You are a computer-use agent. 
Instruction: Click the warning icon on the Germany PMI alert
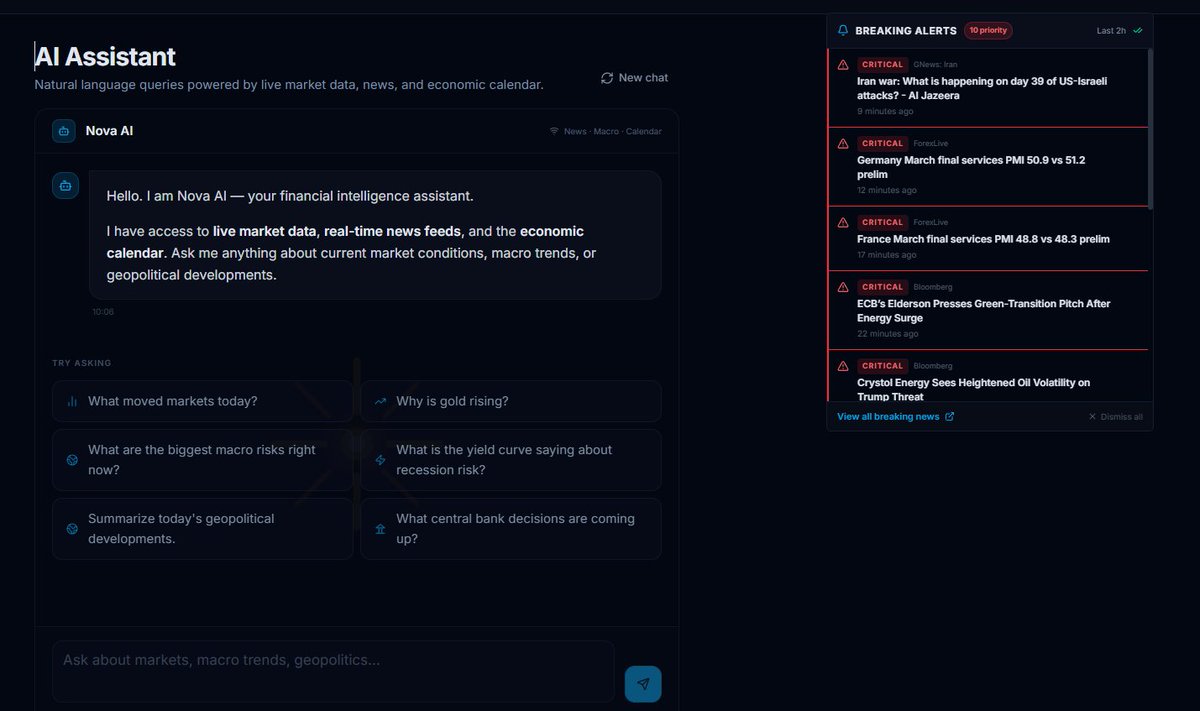[x=843, y=144]
